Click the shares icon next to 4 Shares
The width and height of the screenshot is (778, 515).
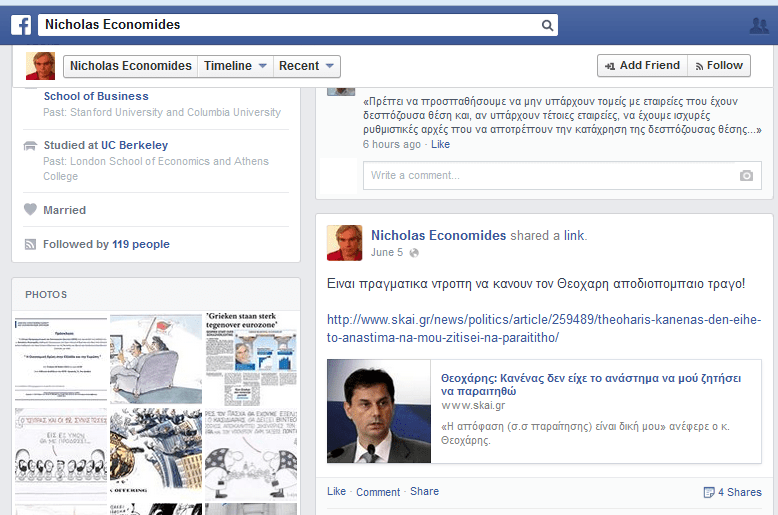pyautogui.click(x=709, y=492)
